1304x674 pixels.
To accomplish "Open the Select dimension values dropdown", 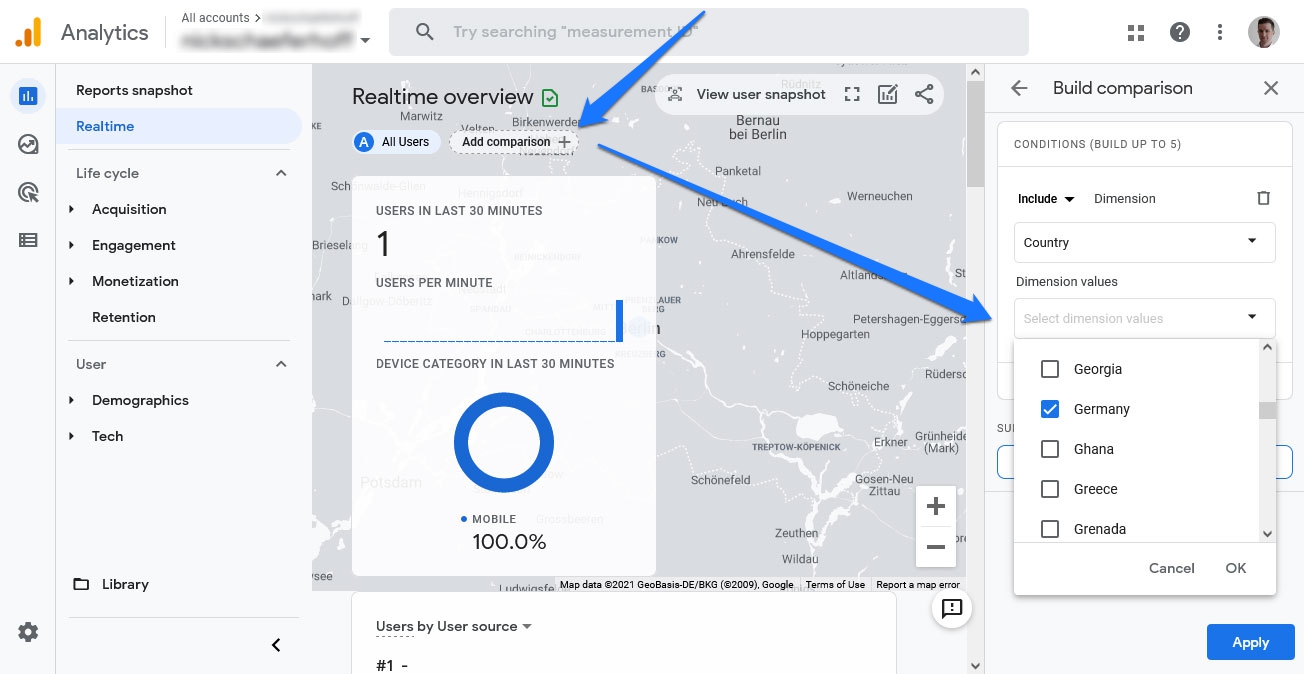I will tap(1144, 318).
